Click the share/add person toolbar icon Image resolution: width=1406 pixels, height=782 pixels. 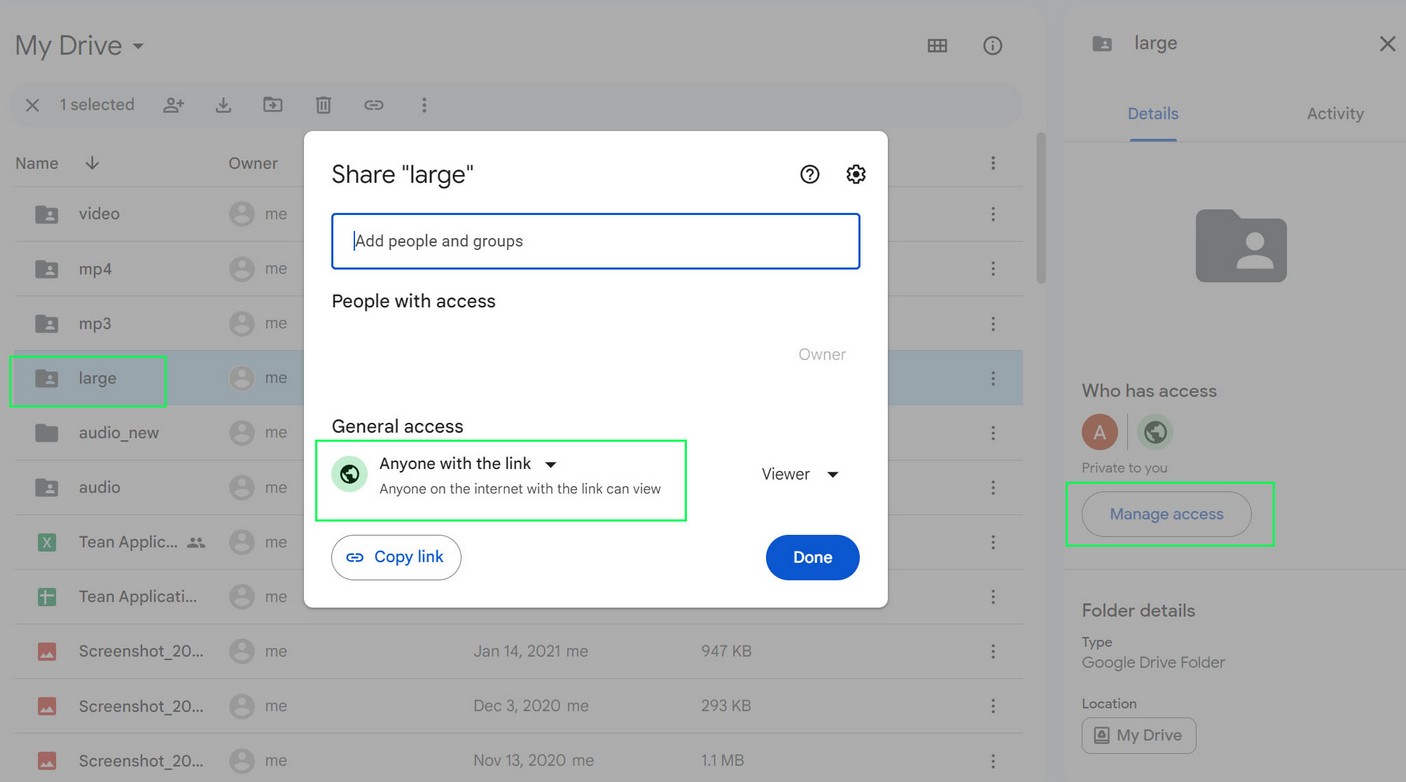coord(174,105)
